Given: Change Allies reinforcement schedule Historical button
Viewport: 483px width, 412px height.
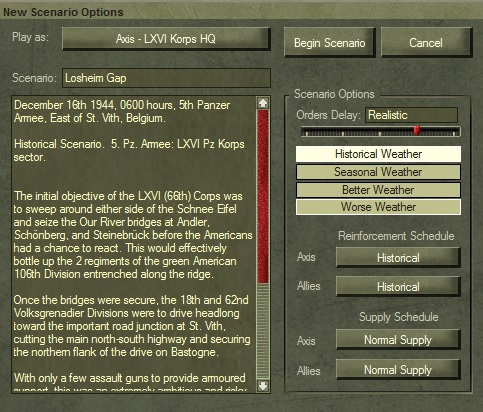Looking at the screenshot, I should pyautogui.click(x=398, y=287).
